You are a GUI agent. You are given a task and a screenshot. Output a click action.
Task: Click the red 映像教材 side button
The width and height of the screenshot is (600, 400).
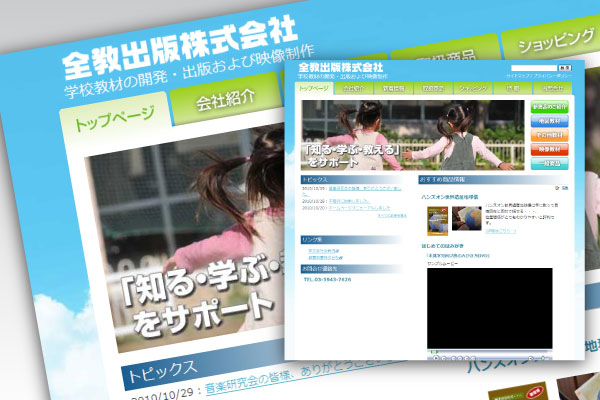549,149
